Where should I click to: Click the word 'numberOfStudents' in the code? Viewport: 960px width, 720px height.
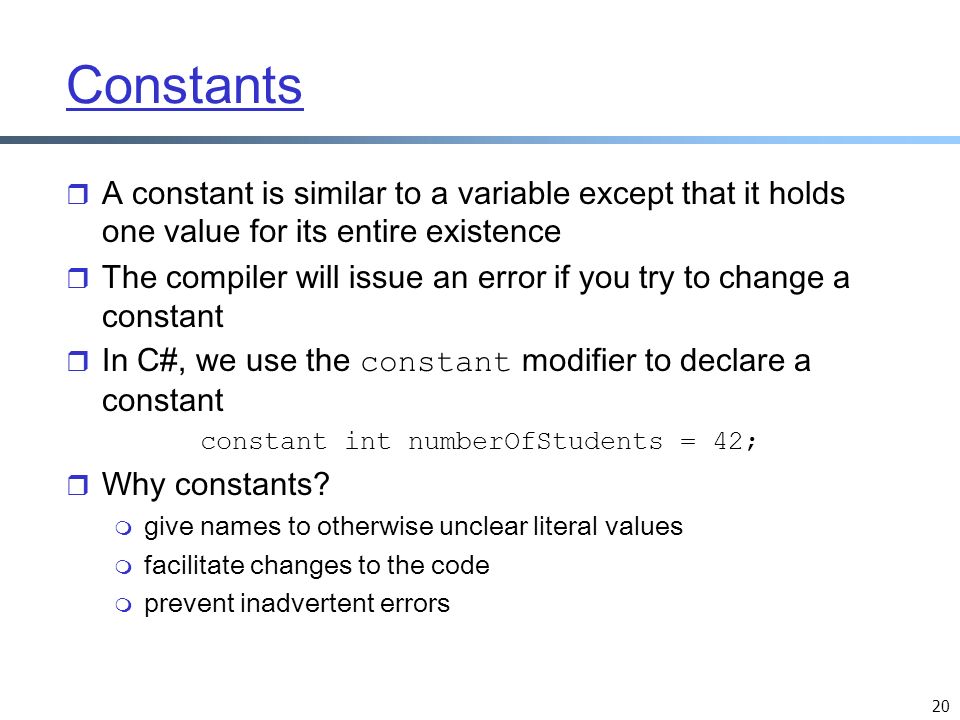tap(535, 441)
